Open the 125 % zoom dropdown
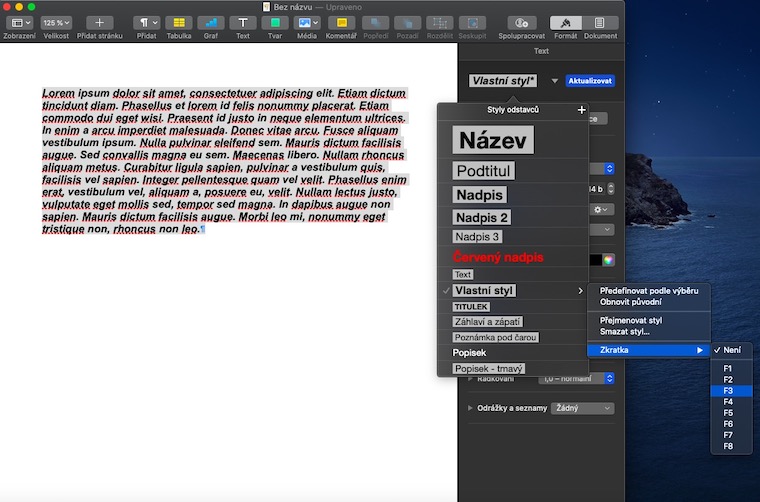The height and width of the screenshot is (502, 760). click(x=56, y=23)
